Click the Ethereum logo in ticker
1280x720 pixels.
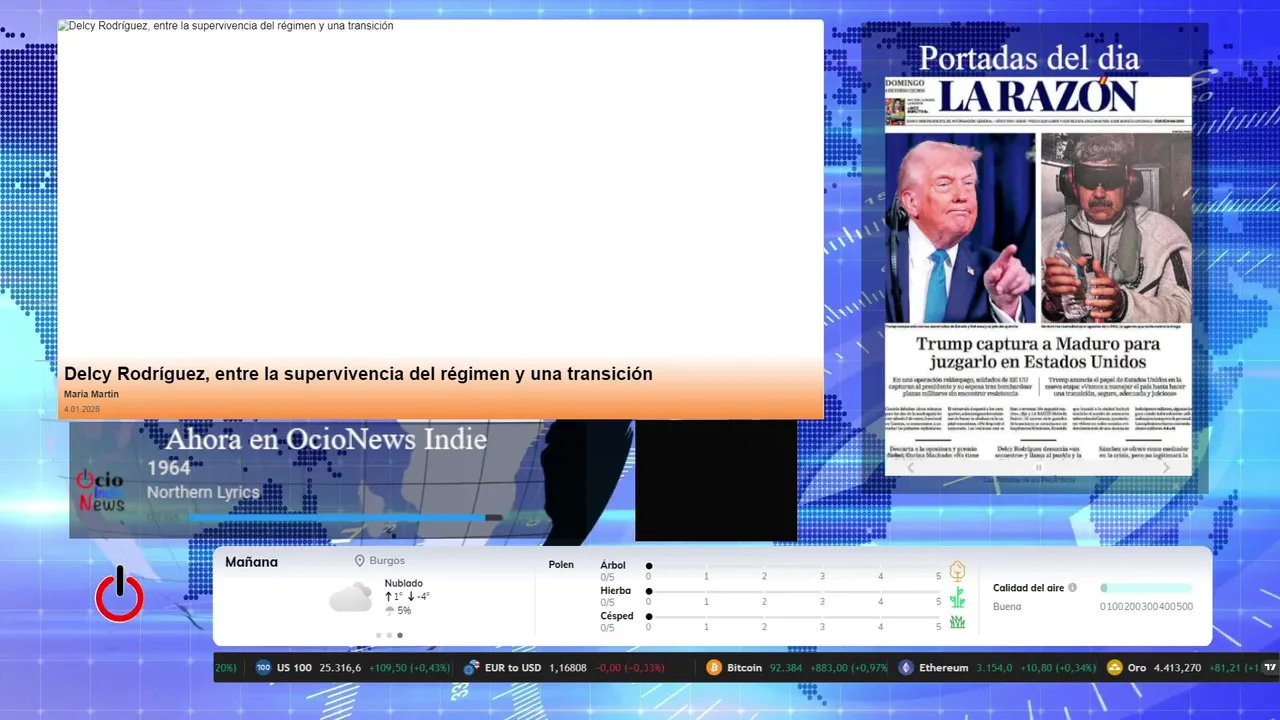906,667
